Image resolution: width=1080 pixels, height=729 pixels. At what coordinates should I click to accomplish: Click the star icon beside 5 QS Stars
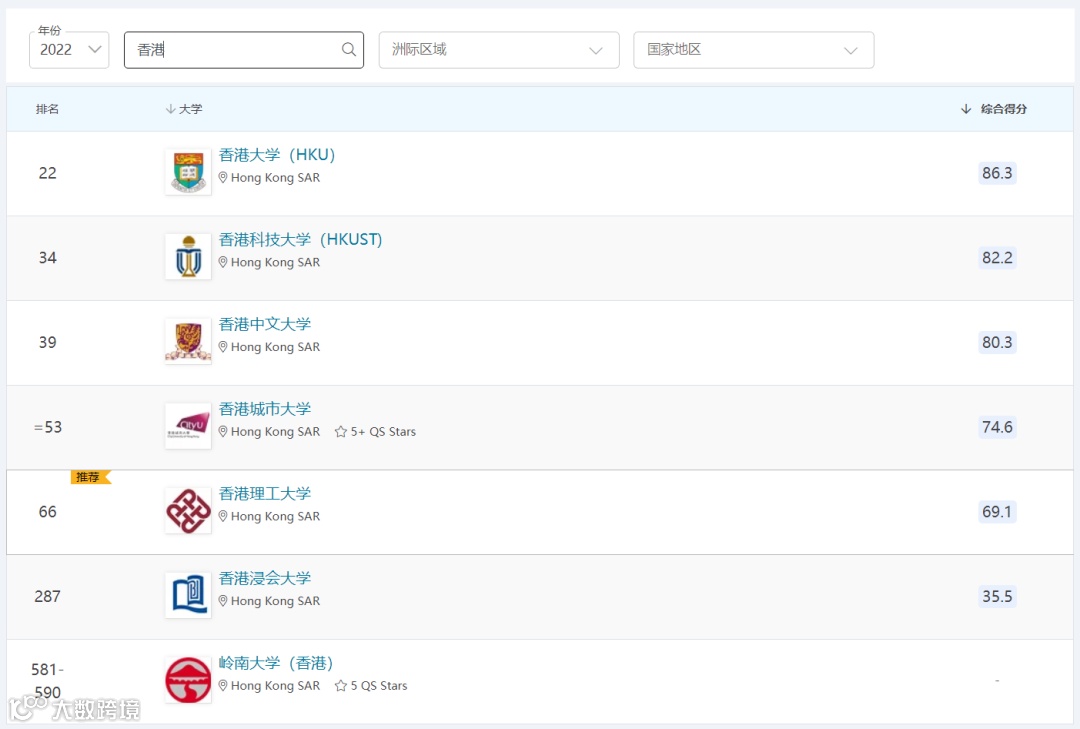click(x=340, y=686)
